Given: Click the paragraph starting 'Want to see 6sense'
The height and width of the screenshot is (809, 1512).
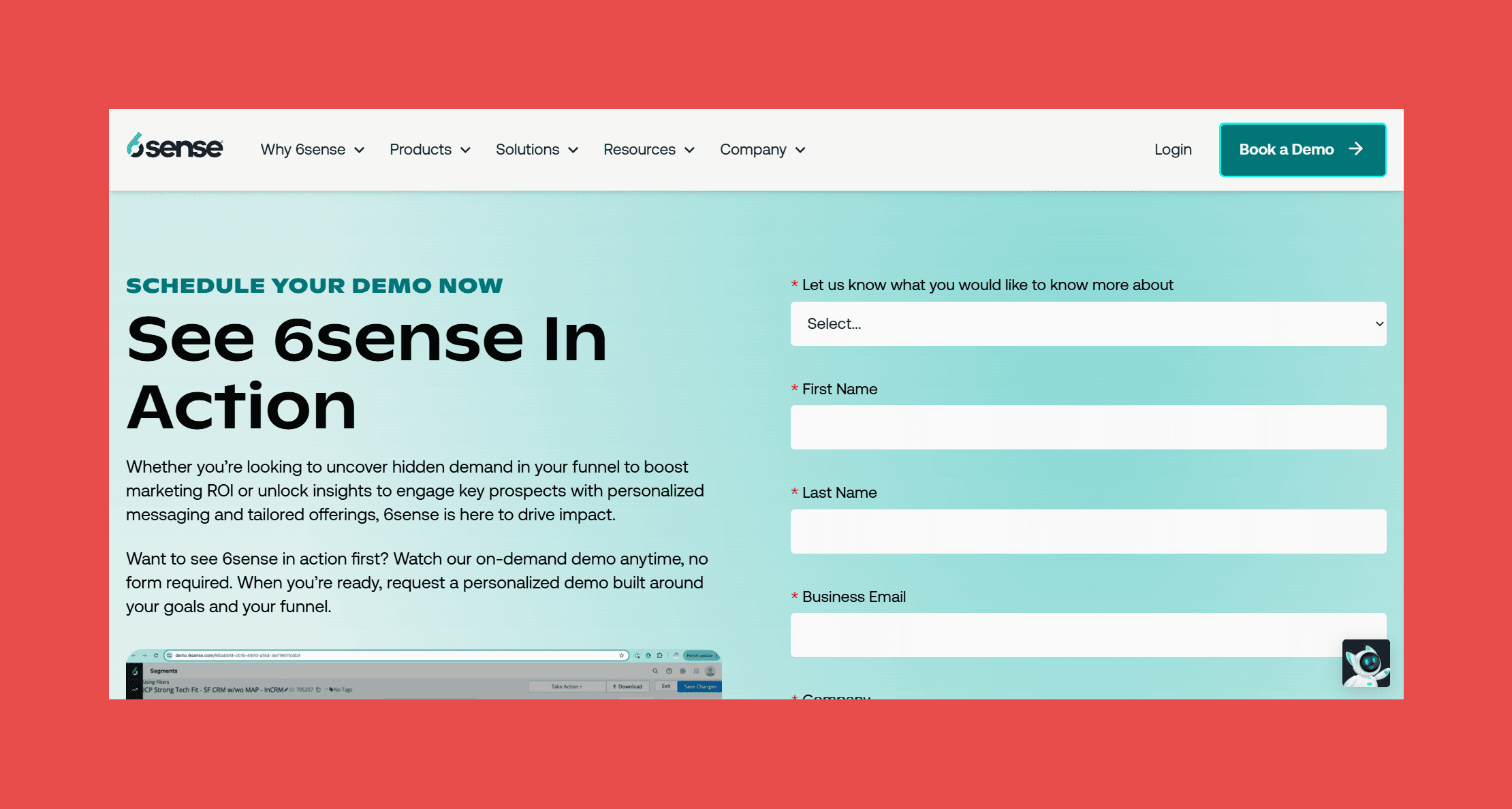Looking at the screenshot, I should 417,582.
